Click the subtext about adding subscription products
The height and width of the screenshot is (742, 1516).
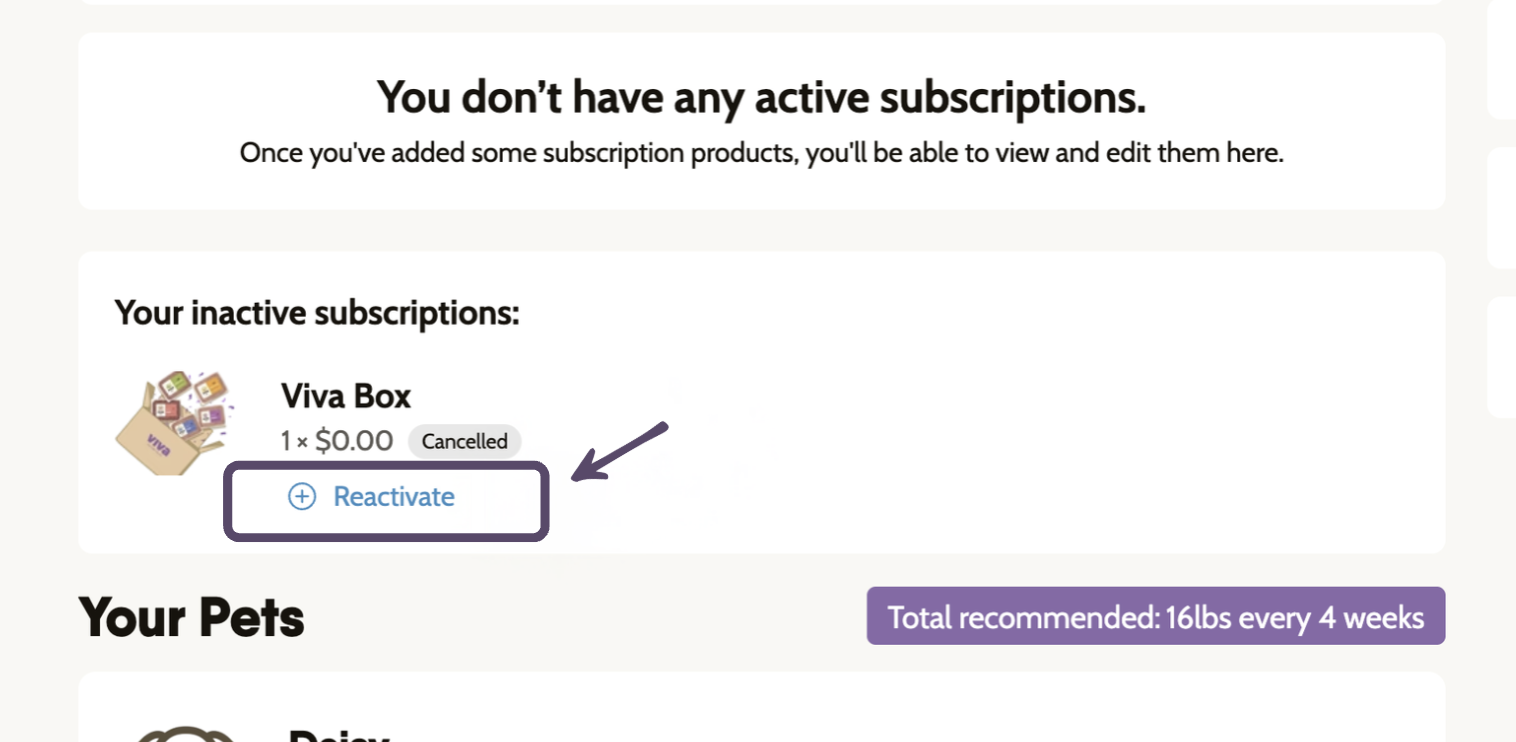click(761, 154)
